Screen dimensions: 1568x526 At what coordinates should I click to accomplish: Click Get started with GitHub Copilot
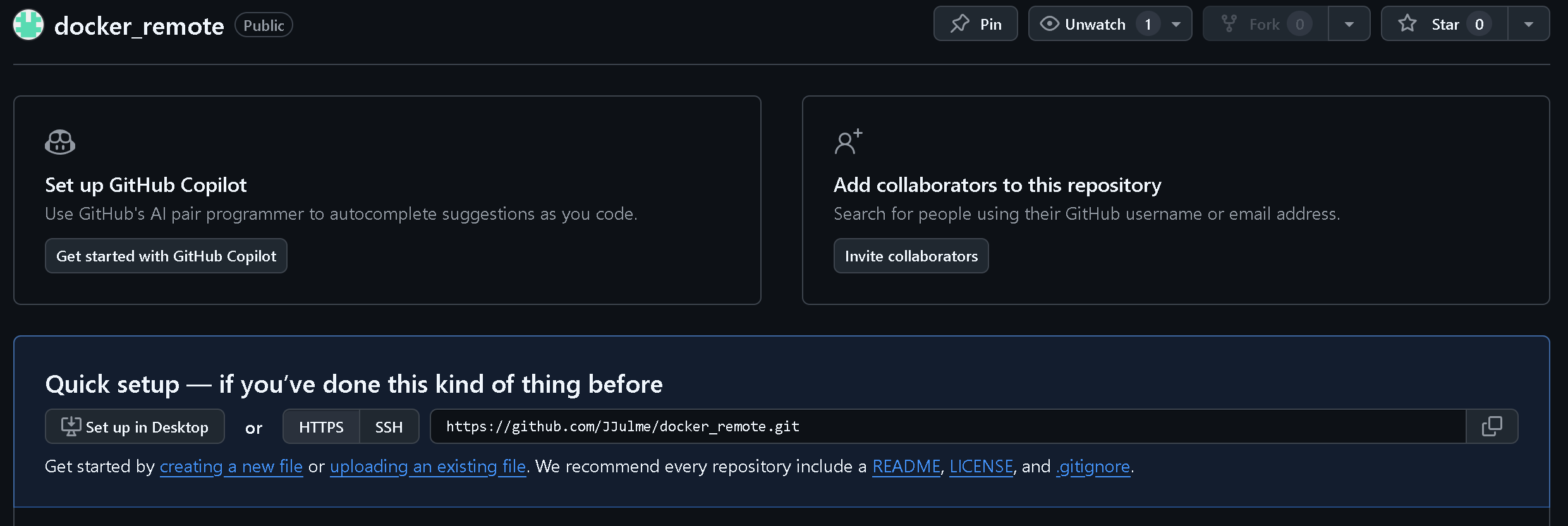click(166, 256)
